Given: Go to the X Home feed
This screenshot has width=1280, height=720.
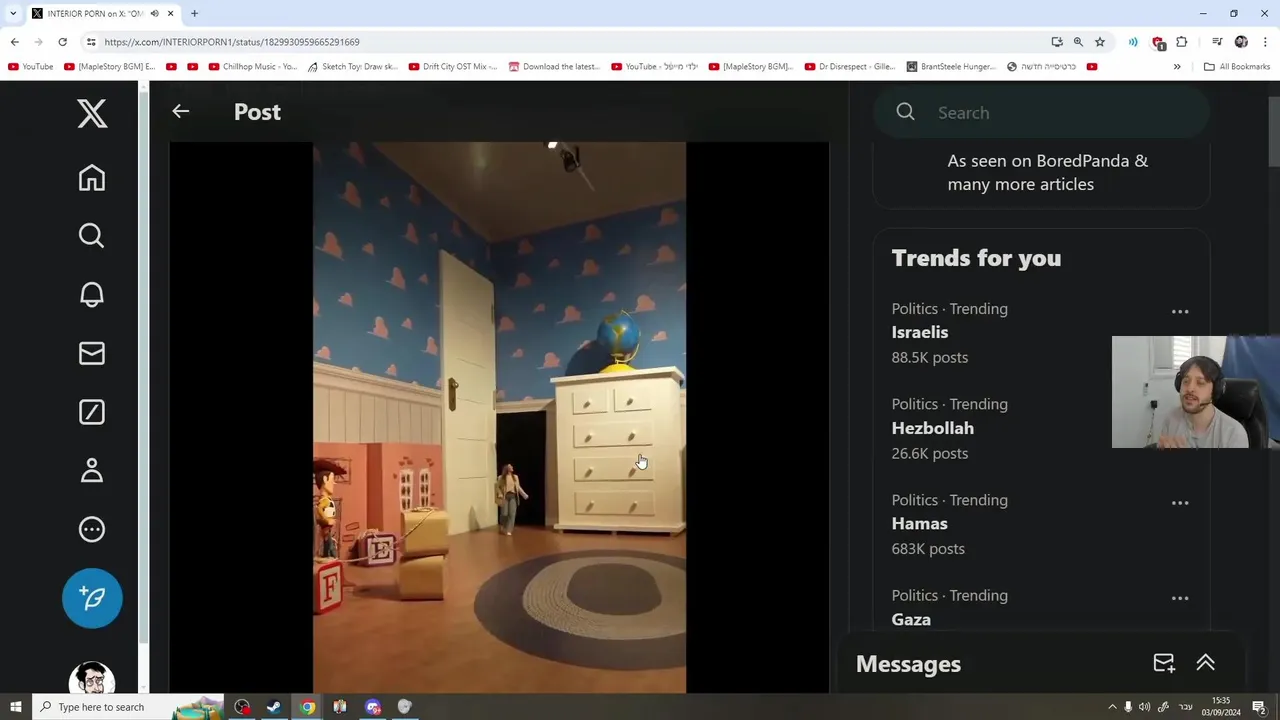Looking at the screenshot, I should [x=92, y=178].
